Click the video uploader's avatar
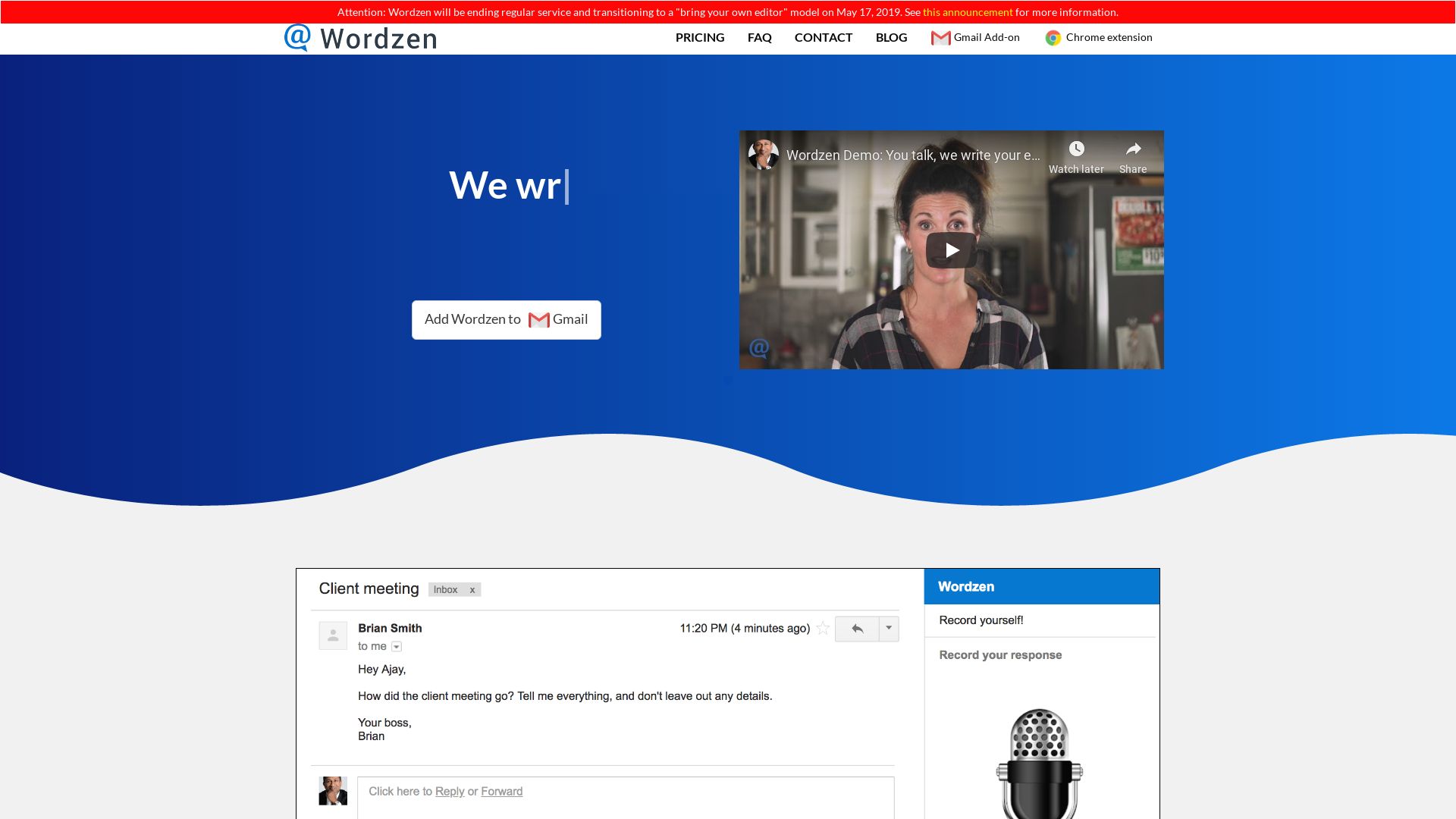The image size is (1456, 819). pyautogui.click(x=763, y=155)
